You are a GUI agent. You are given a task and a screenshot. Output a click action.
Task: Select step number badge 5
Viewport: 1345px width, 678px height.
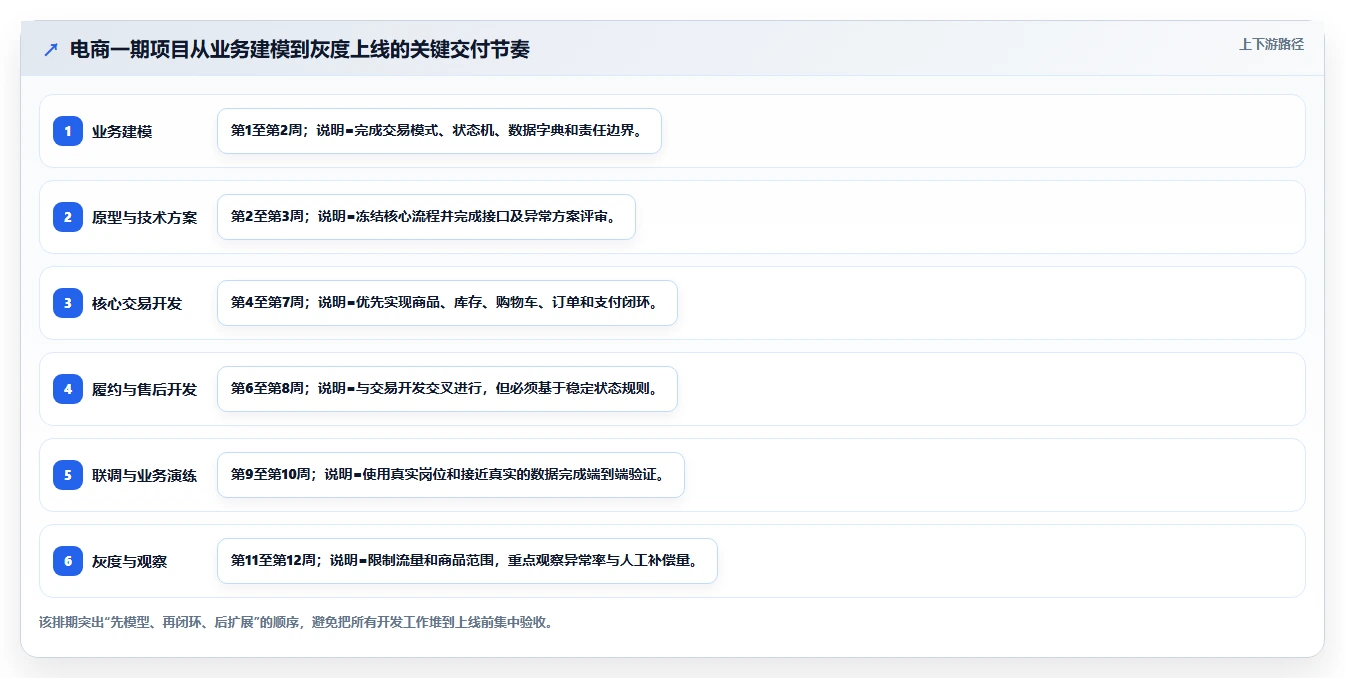coord(68,475)
